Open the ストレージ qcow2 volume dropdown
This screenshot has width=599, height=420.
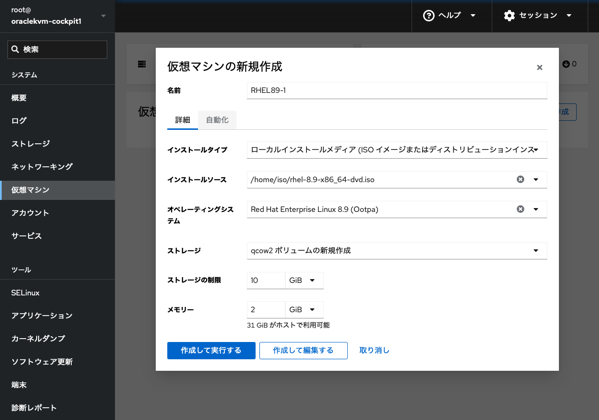pyautogui.click(x=397, y=251)
